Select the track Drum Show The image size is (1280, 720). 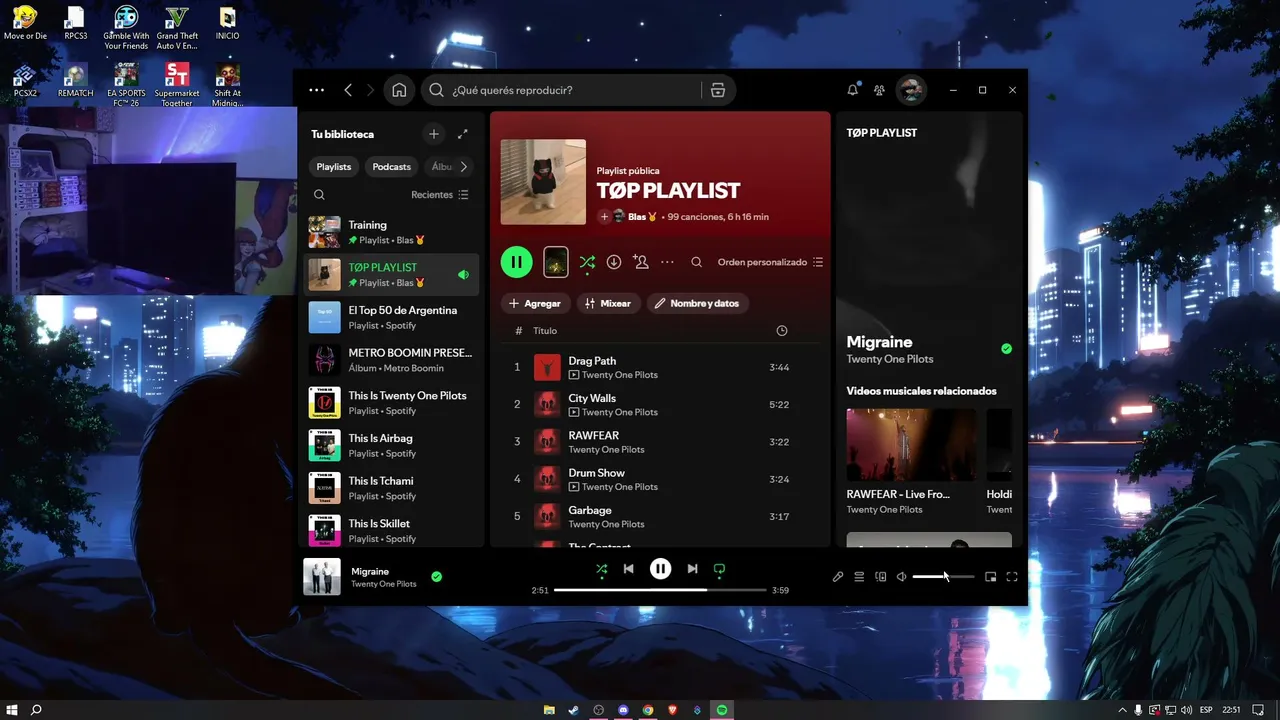660,479
